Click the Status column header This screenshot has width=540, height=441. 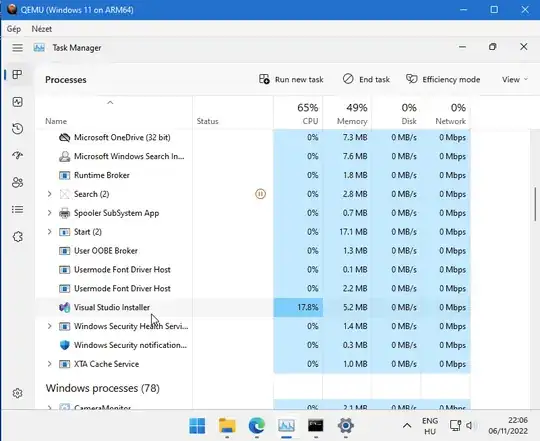[x=208, y=121]
